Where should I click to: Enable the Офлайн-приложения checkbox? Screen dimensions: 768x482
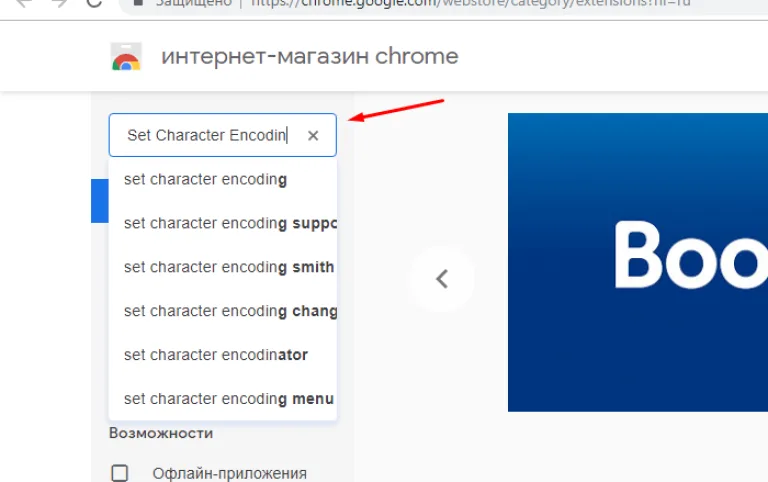120,473
